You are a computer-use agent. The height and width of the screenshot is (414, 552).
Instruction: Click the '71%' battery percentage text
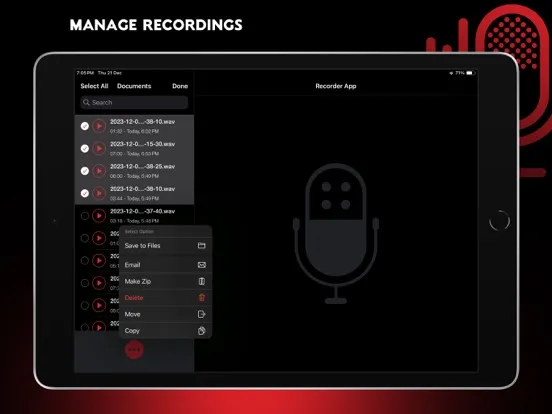[x=460, y=73]
